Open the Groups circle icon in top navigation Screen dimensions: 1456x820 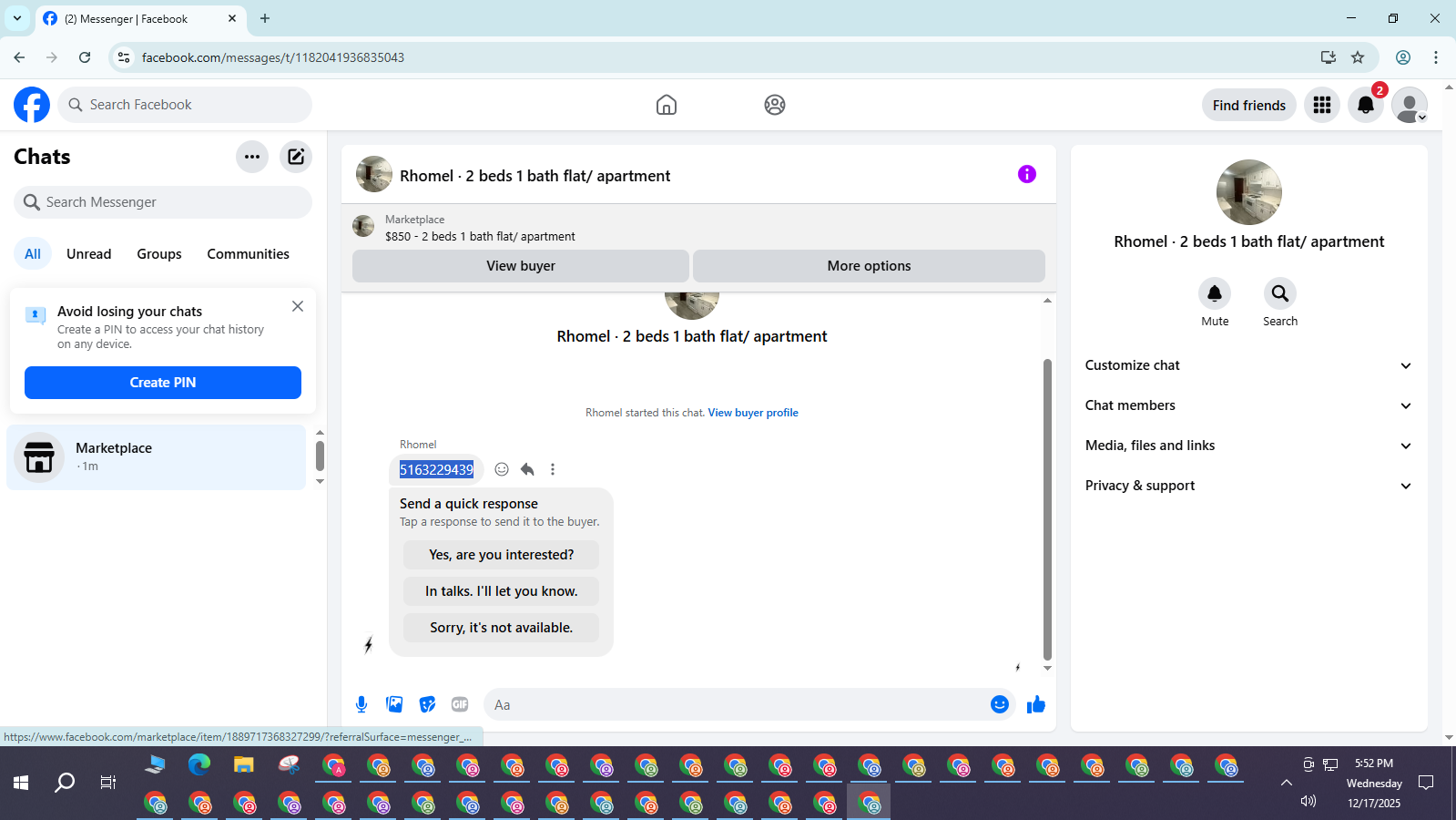coord(775,105)
